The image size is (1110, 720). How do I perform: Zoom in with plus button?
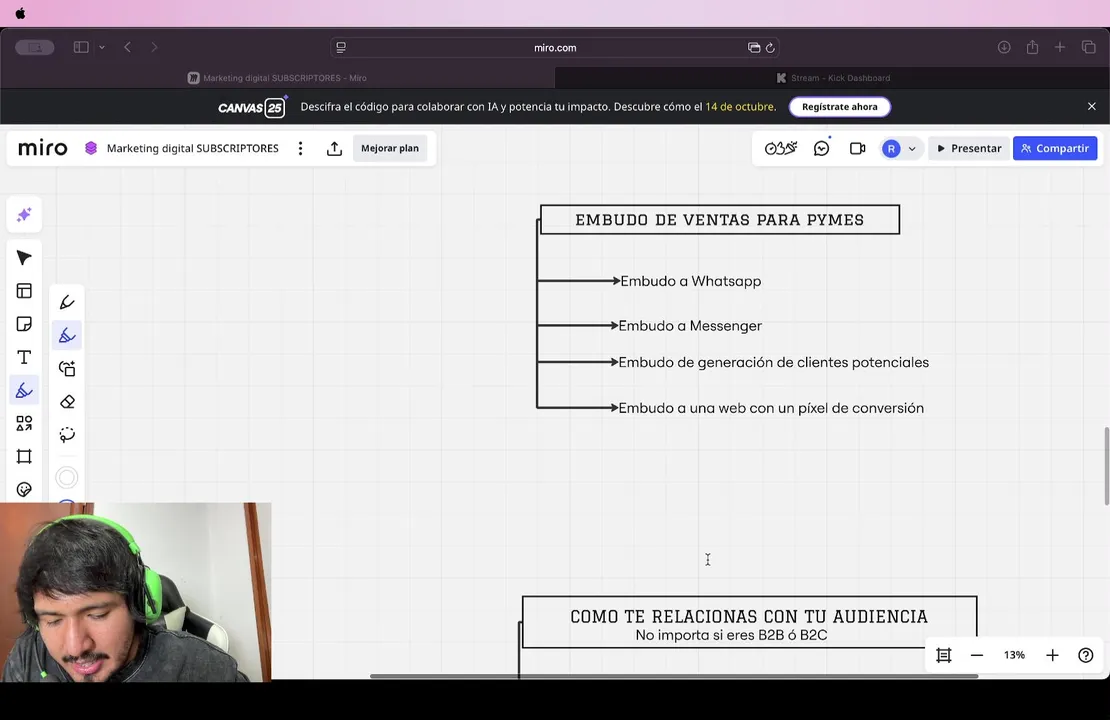[1053, 656]
